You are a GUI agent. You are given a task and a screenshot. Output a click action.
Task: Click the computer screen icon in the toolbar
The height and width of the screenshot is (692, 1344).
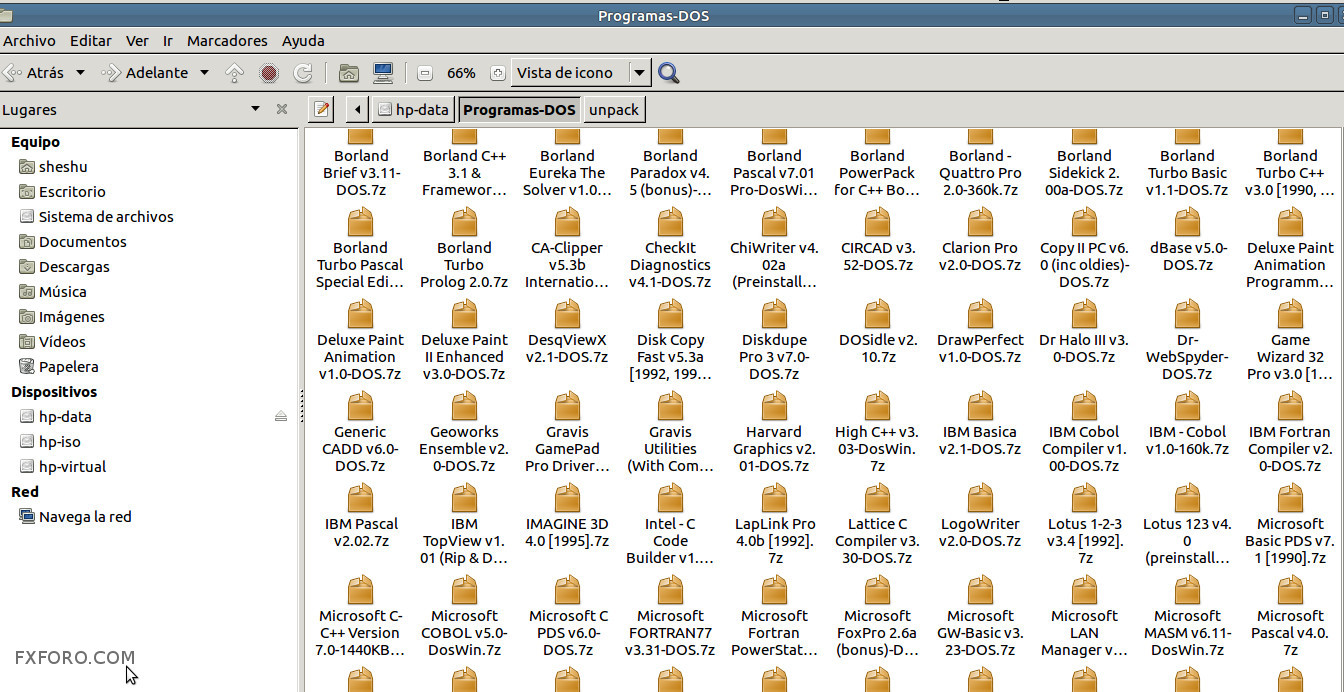[381, 72]
